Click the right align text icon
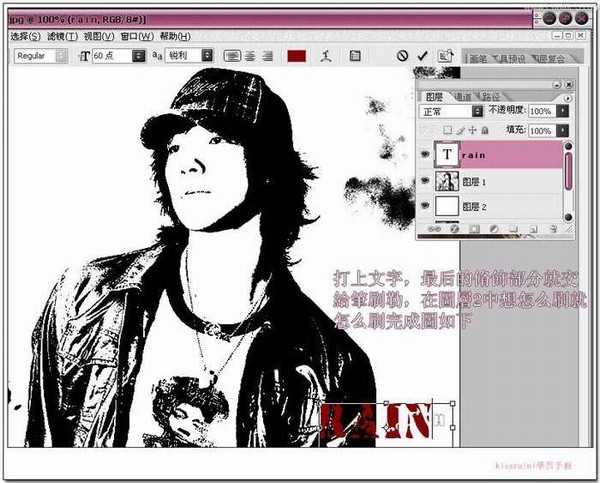The height and width of the screenshot is (483, 600). (266, 56)
